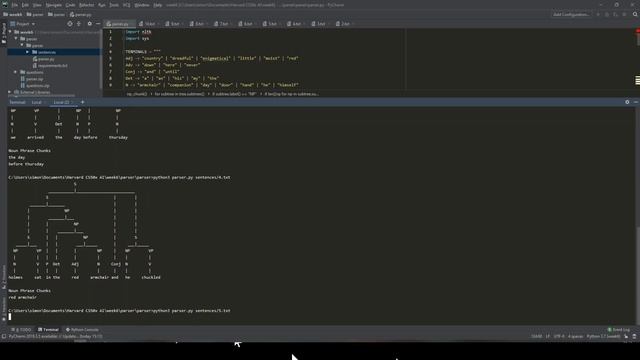The height and width of the screenshot is (360, 640).
Task: Click the Run icon in the toolbar
Action: (598, 14)
